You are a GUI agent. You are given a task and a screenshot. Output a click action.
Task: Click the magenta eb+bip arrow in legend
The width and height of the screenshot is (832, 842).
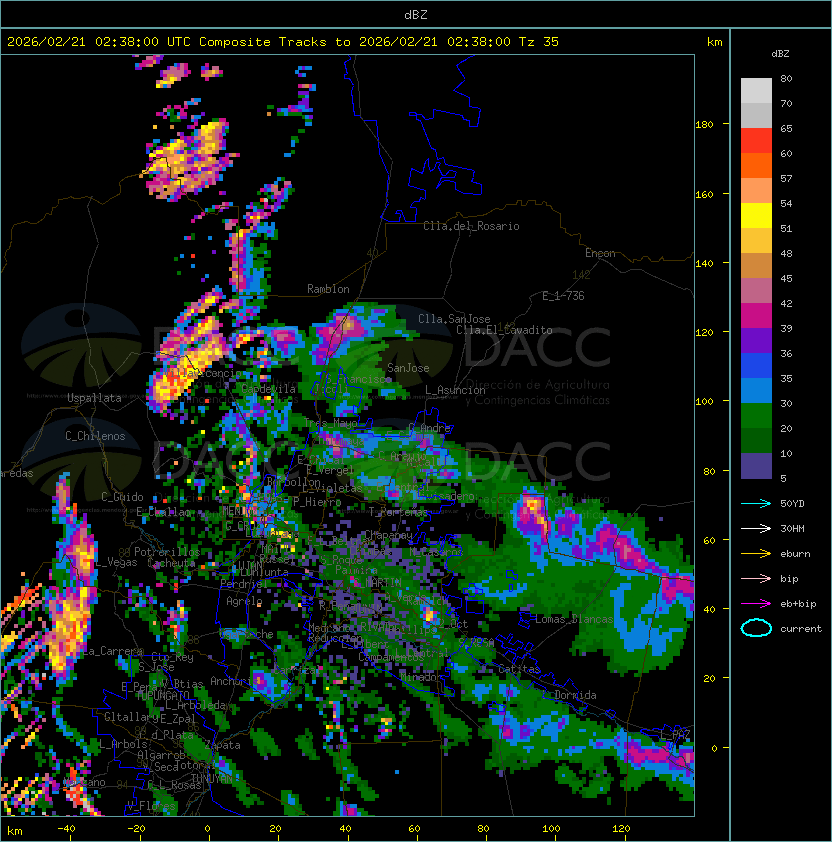tap(756, 604)
